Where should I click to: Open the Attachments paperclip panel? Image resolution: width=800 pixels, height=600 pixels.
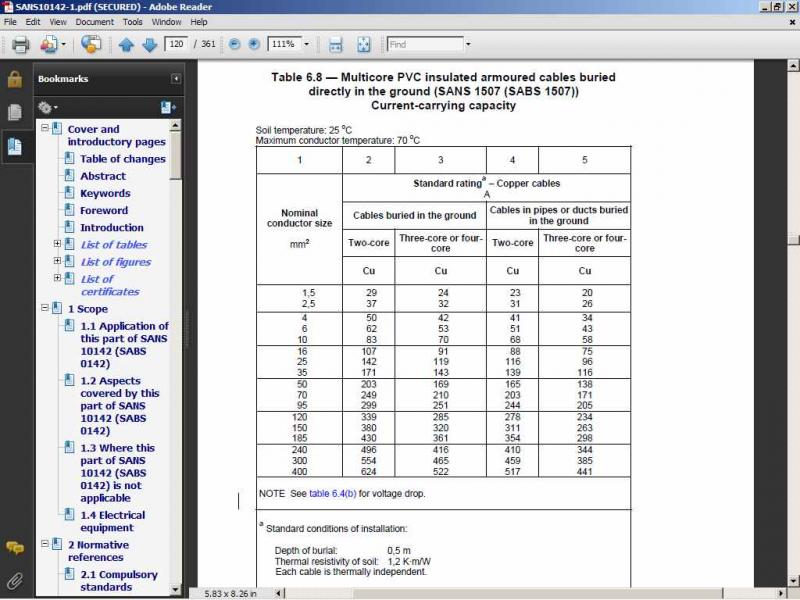[14, 580]
